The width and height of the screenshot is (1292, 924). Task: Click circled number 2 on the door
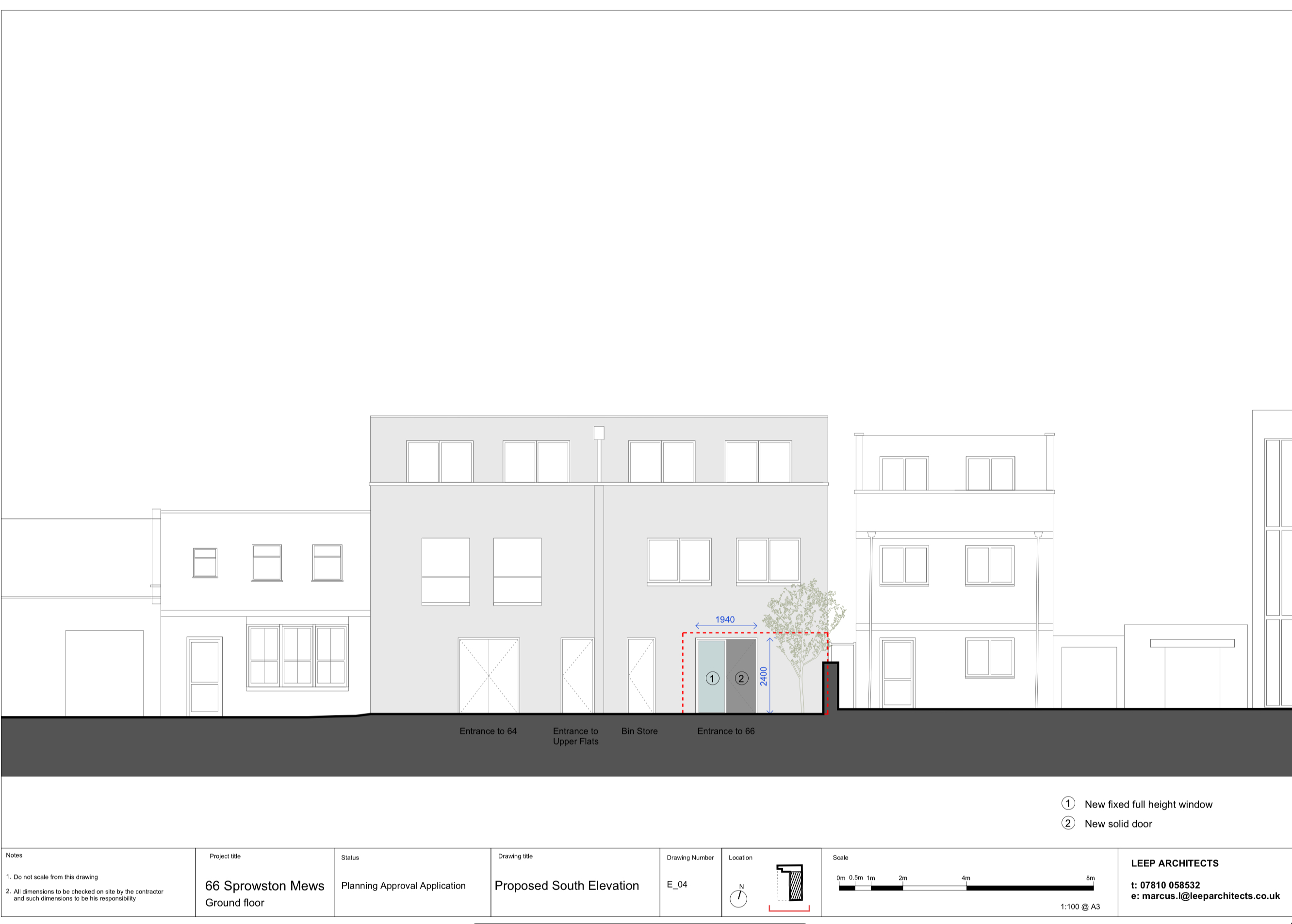pos(741,678)
